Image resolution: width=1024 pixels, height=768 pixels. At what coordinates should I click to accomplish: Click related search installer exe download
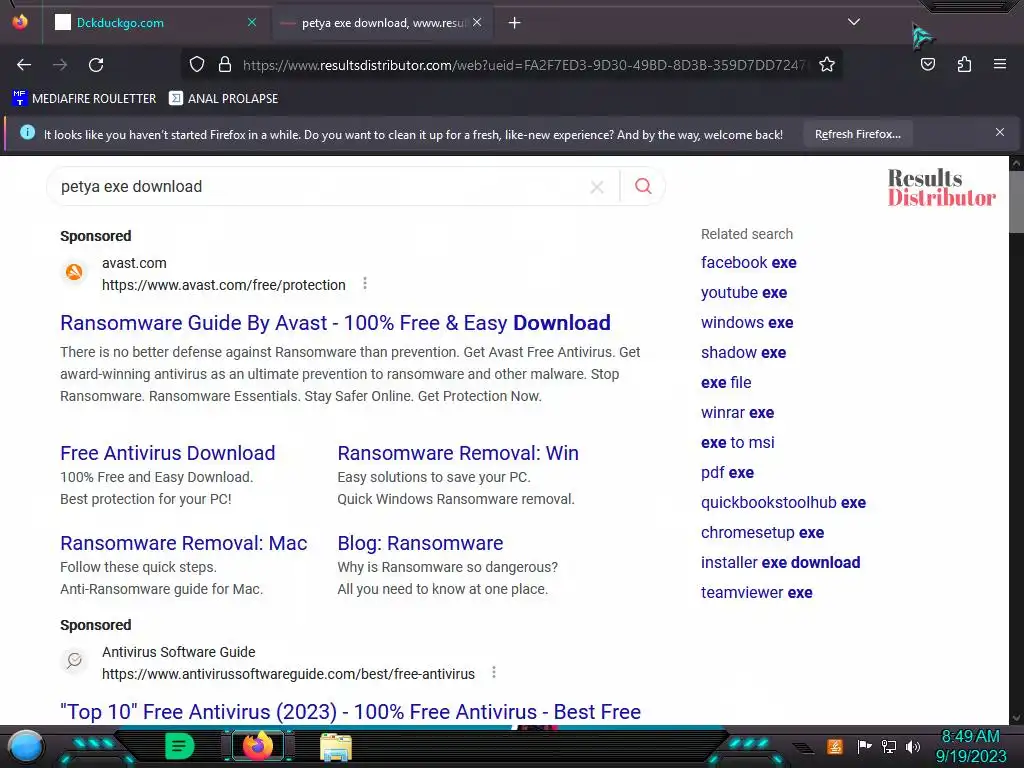780,563
